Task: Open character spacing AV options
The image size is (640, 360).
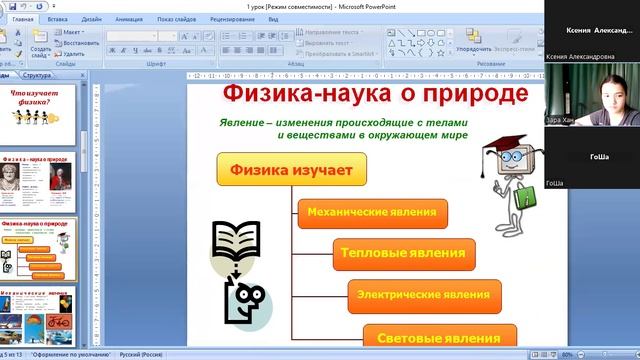Action: (x=172, y=51)
